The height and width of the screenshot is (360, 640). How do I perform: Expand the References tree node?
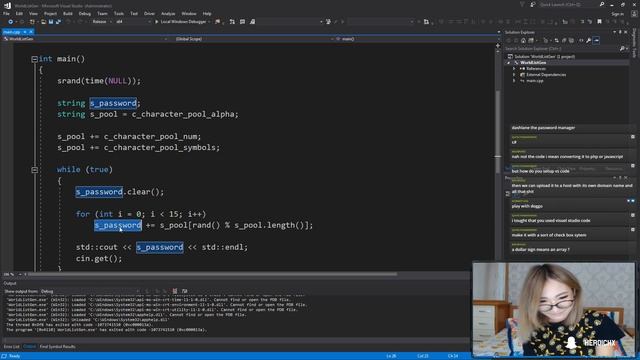(x=514, y=69)
